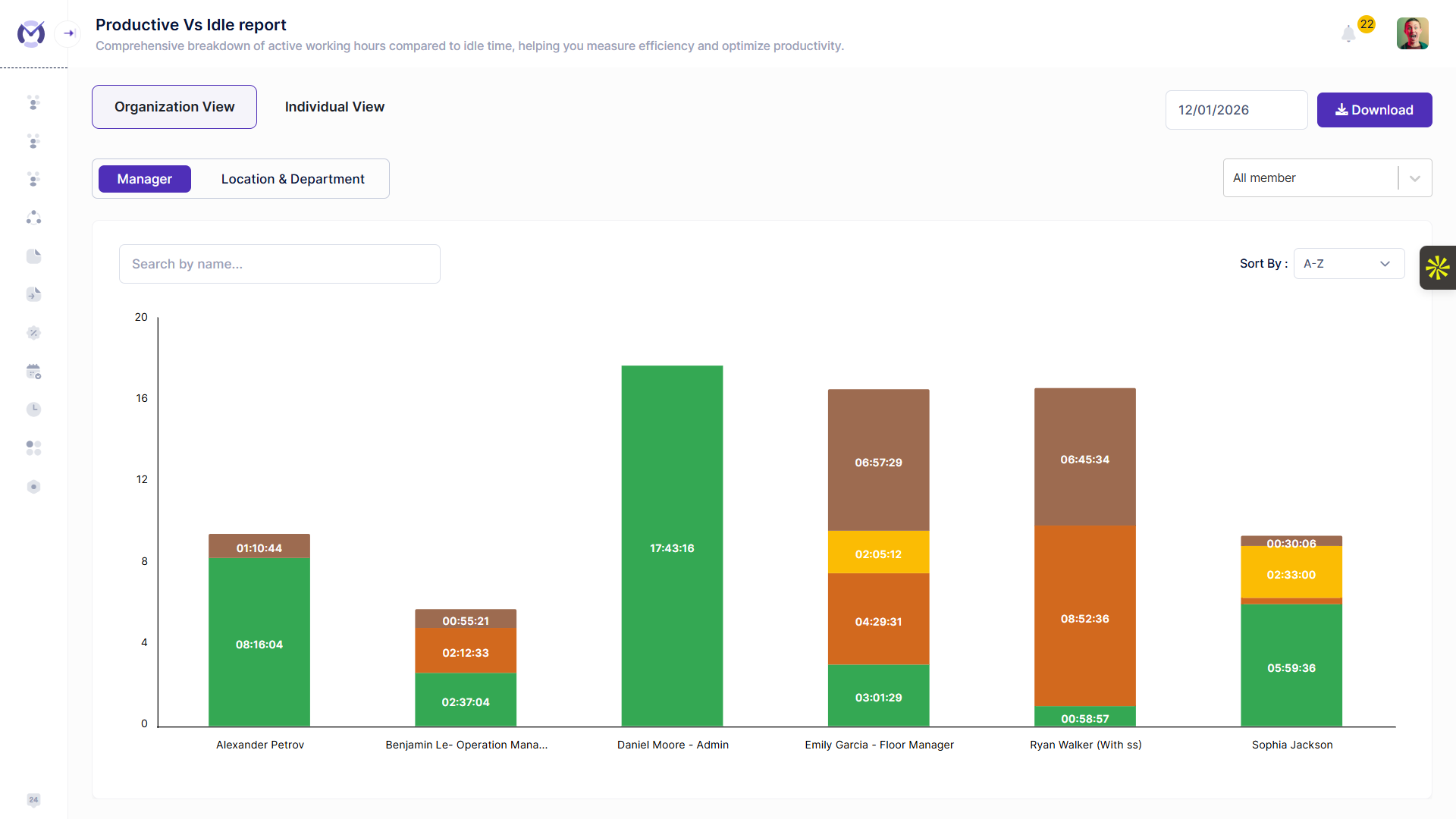1456x819 pixels.
Task: Select the shared network icon in sidebar
Action: coord(33,218)
